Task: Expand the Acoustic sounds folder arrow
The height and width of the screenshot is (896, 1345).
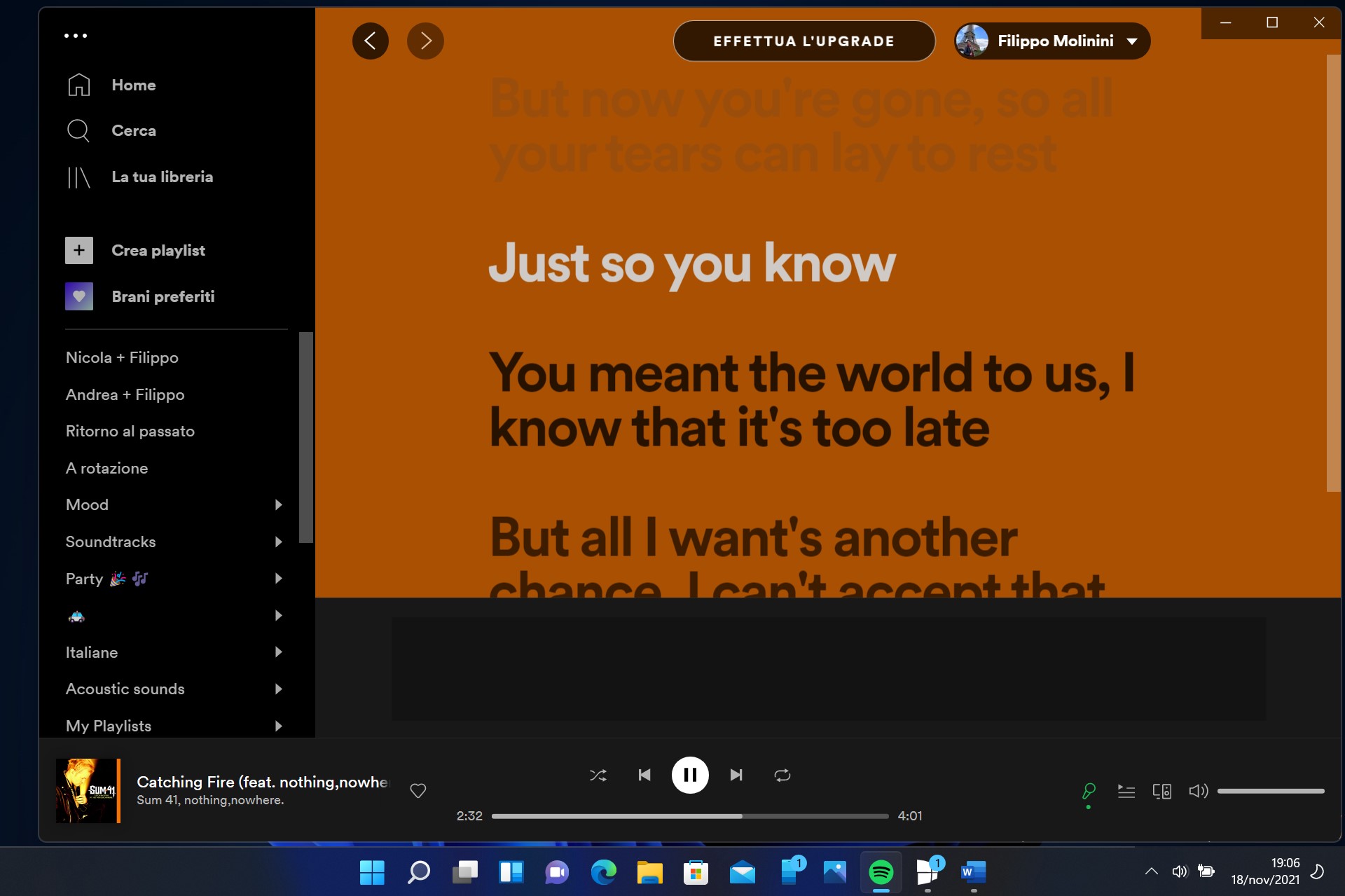Action: tap(279, 689)
